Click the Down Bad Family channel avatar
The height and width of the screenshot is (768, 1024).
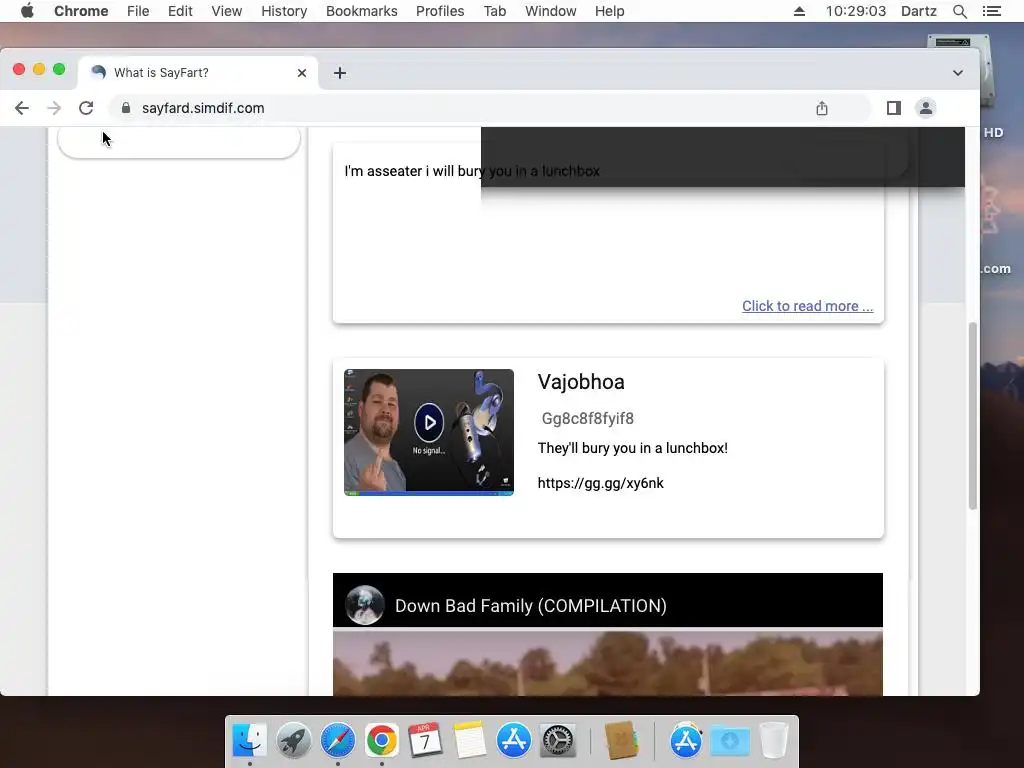[364, 605]
